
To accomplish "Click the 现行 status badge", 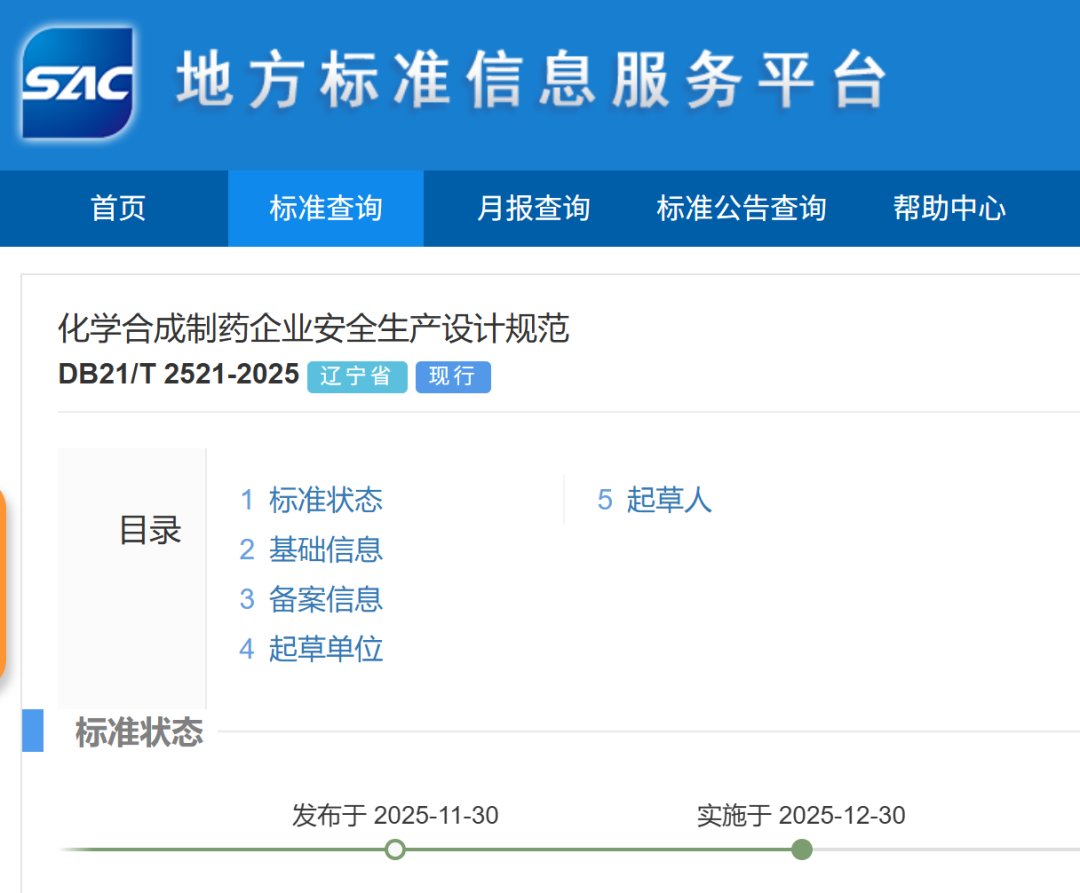I will point(452,377).
